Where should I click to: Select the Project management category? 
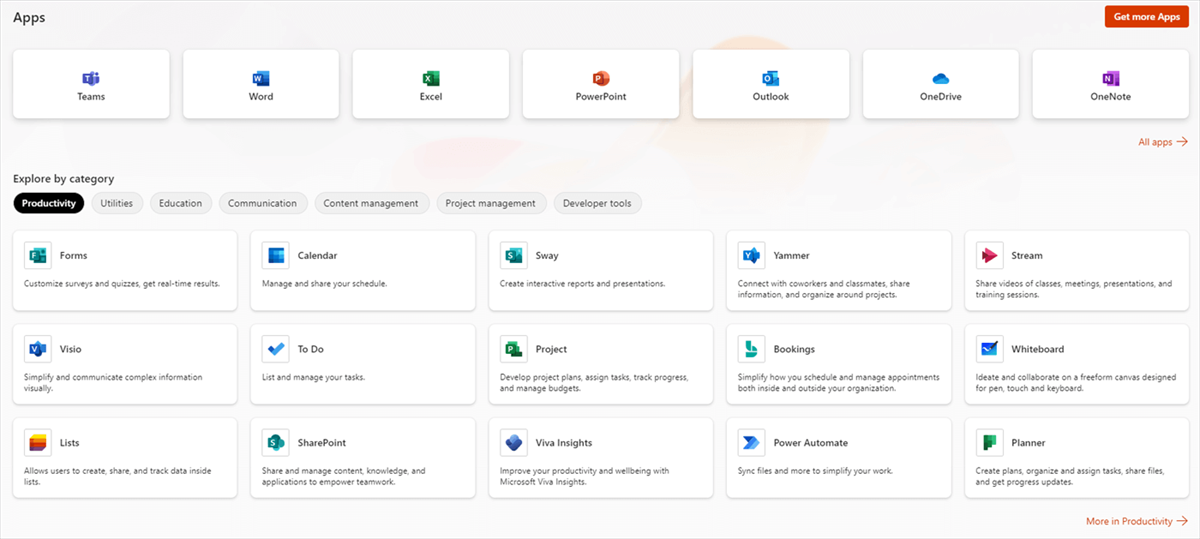(x=491, y=203)
